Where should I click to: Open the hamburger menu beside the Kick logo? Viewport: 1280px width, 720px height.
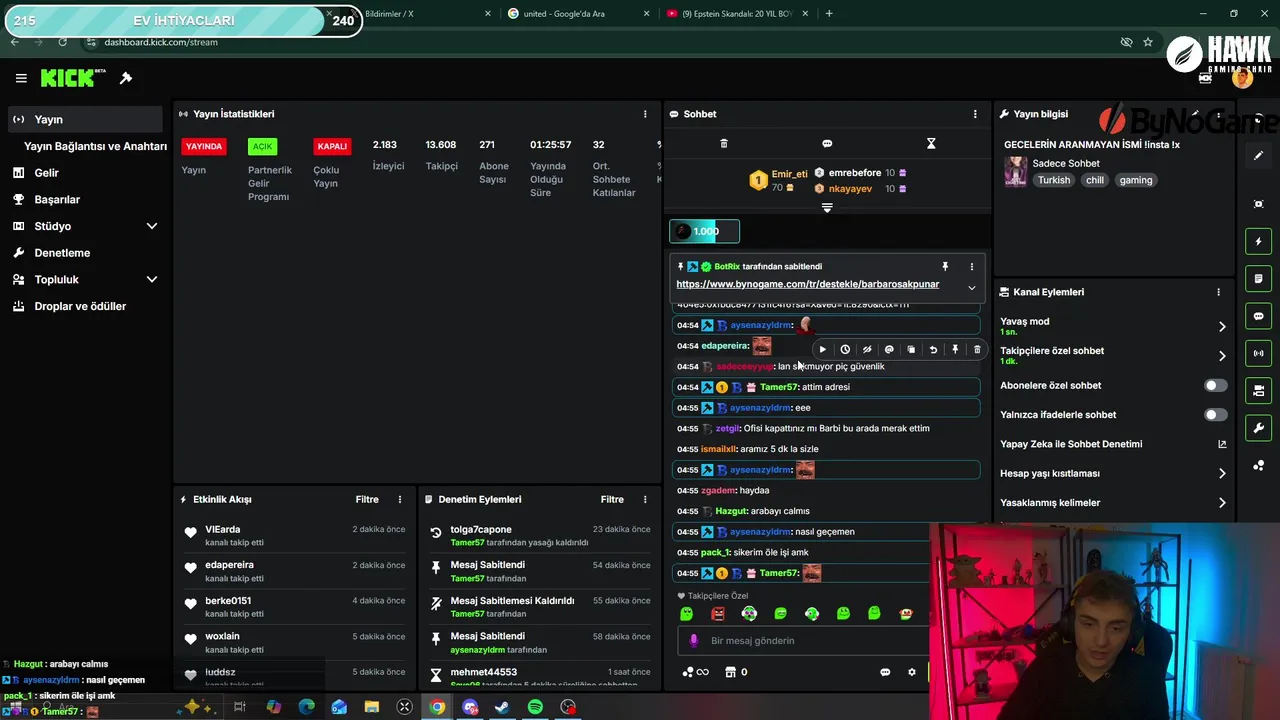click(x=21, y=78)
